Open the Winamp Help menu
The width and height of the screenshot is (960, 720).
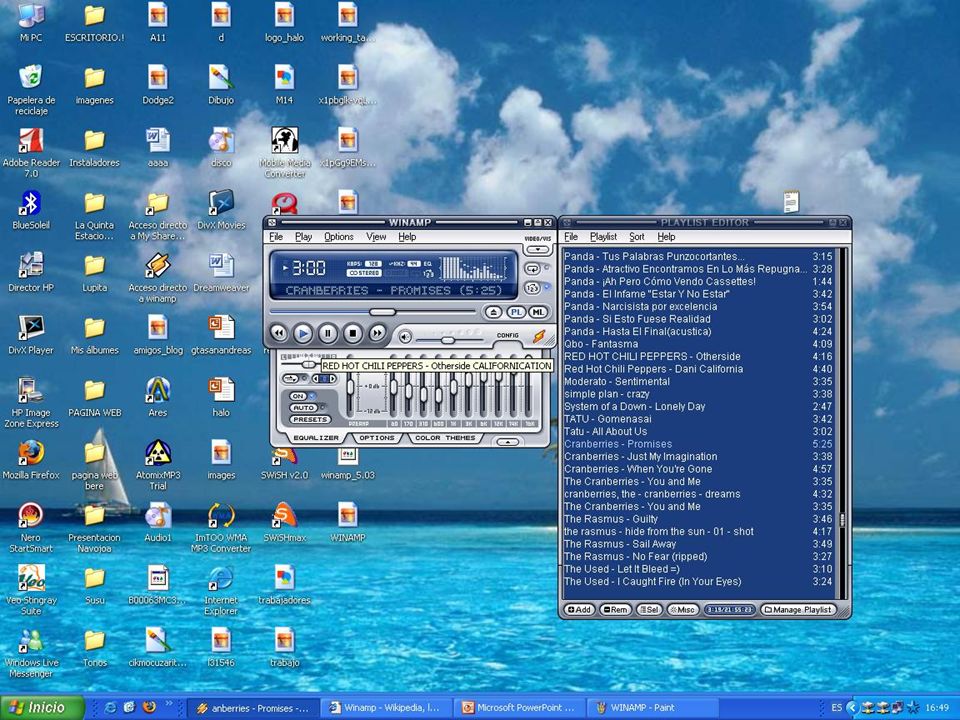click(407, 237)
